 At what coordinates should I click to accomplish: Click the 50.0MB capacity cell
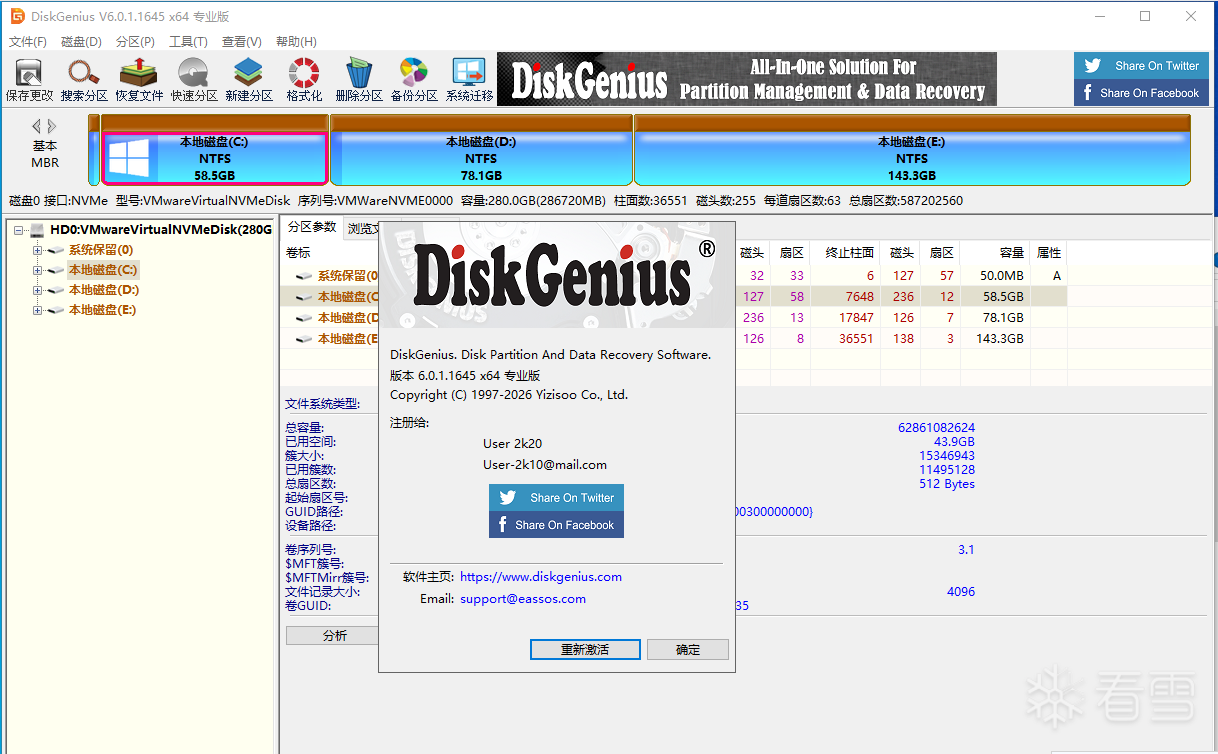(1002, 275)
